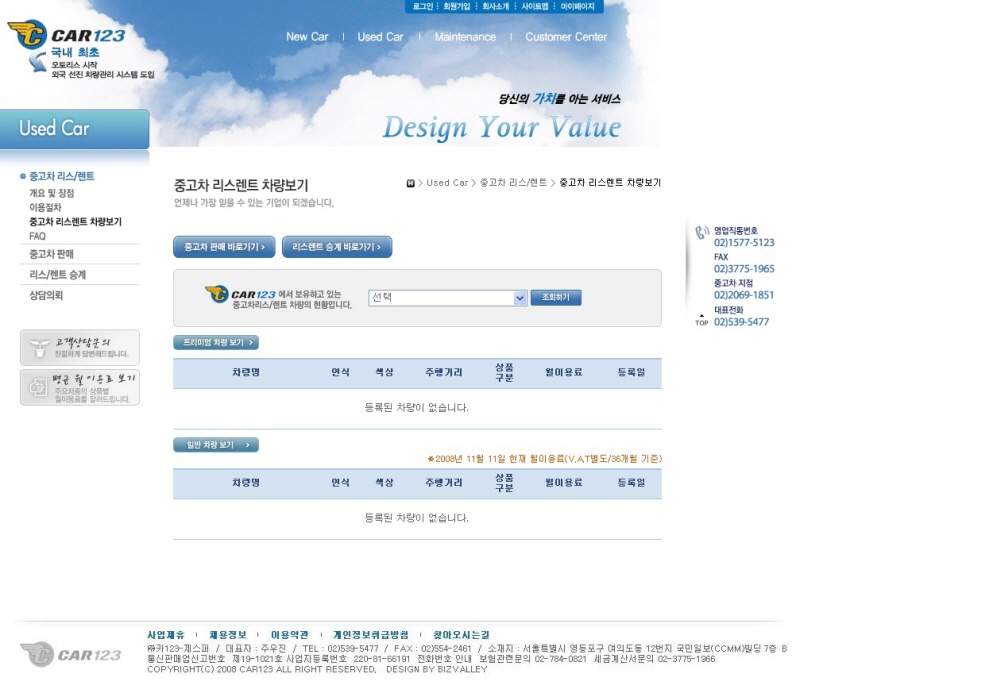Open FAQ in the left sidebar
The width and height of the screenshot is (1000, 685).
(x=38, y=236)
